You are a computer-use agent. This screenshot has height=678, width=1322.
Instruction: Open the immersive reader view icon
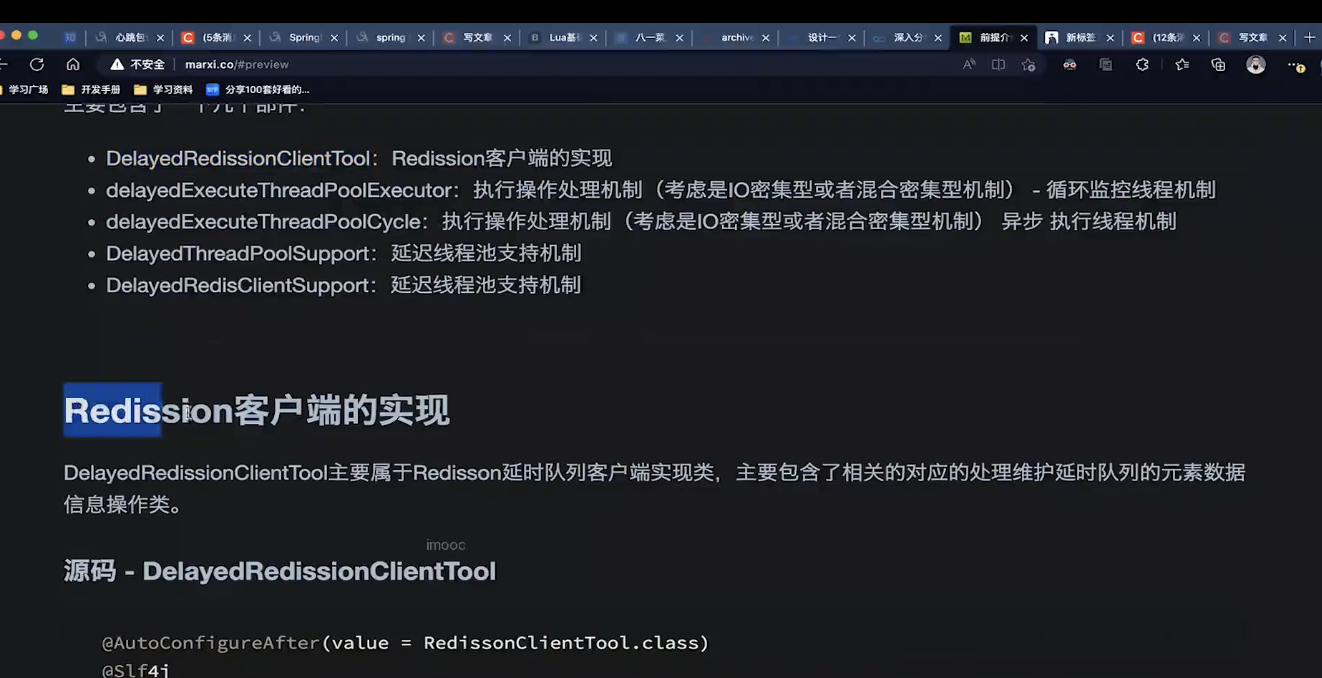(x=998, y=64)
